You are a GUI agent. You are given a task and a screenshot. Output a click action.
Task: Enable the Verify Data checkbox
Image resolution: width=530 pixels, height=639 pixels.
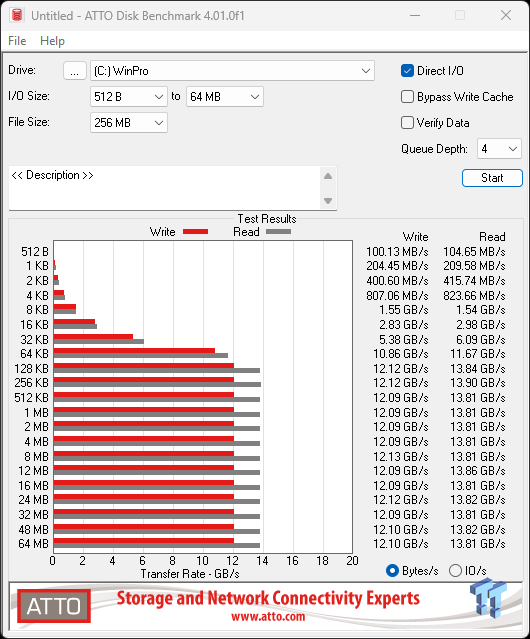click(407, 123)
